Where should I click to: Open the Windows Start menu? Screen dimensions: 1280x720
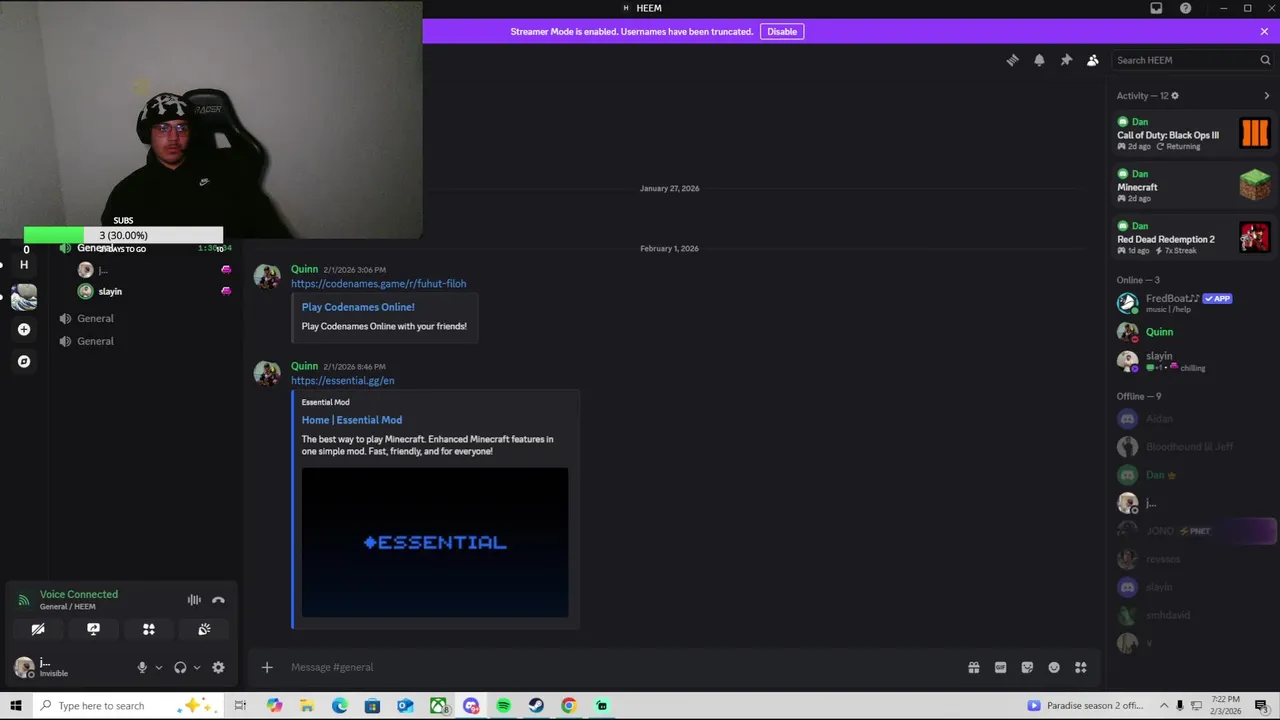tap(16, 705)
